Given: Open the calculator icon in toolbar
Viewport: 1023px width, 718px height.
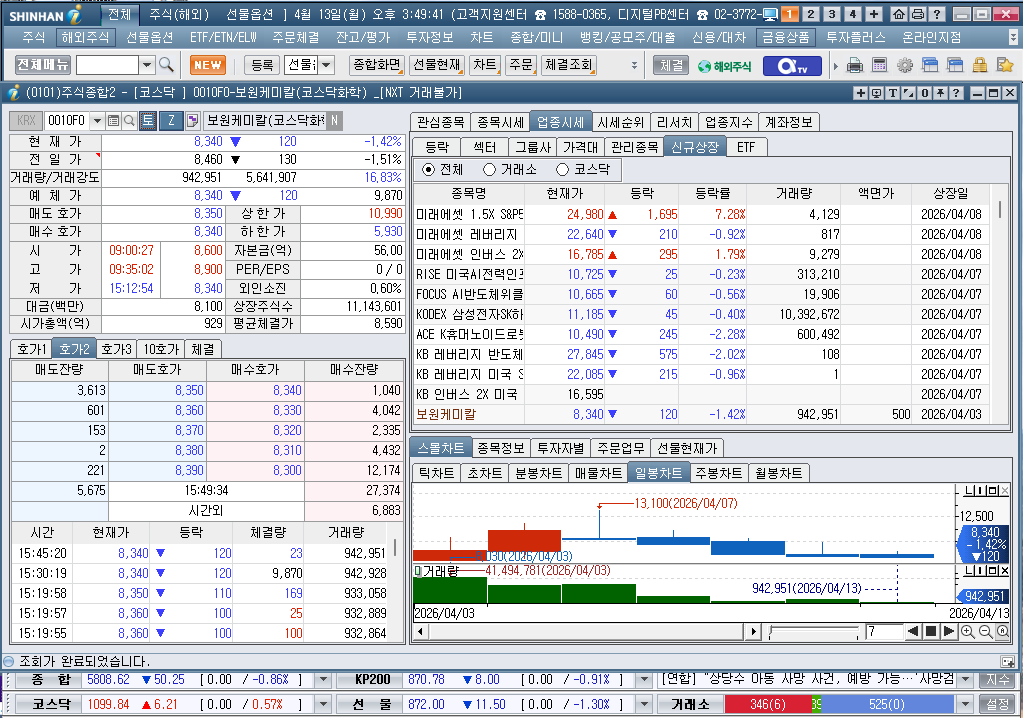Looking at the screenshot, I should tap(879, 65).
